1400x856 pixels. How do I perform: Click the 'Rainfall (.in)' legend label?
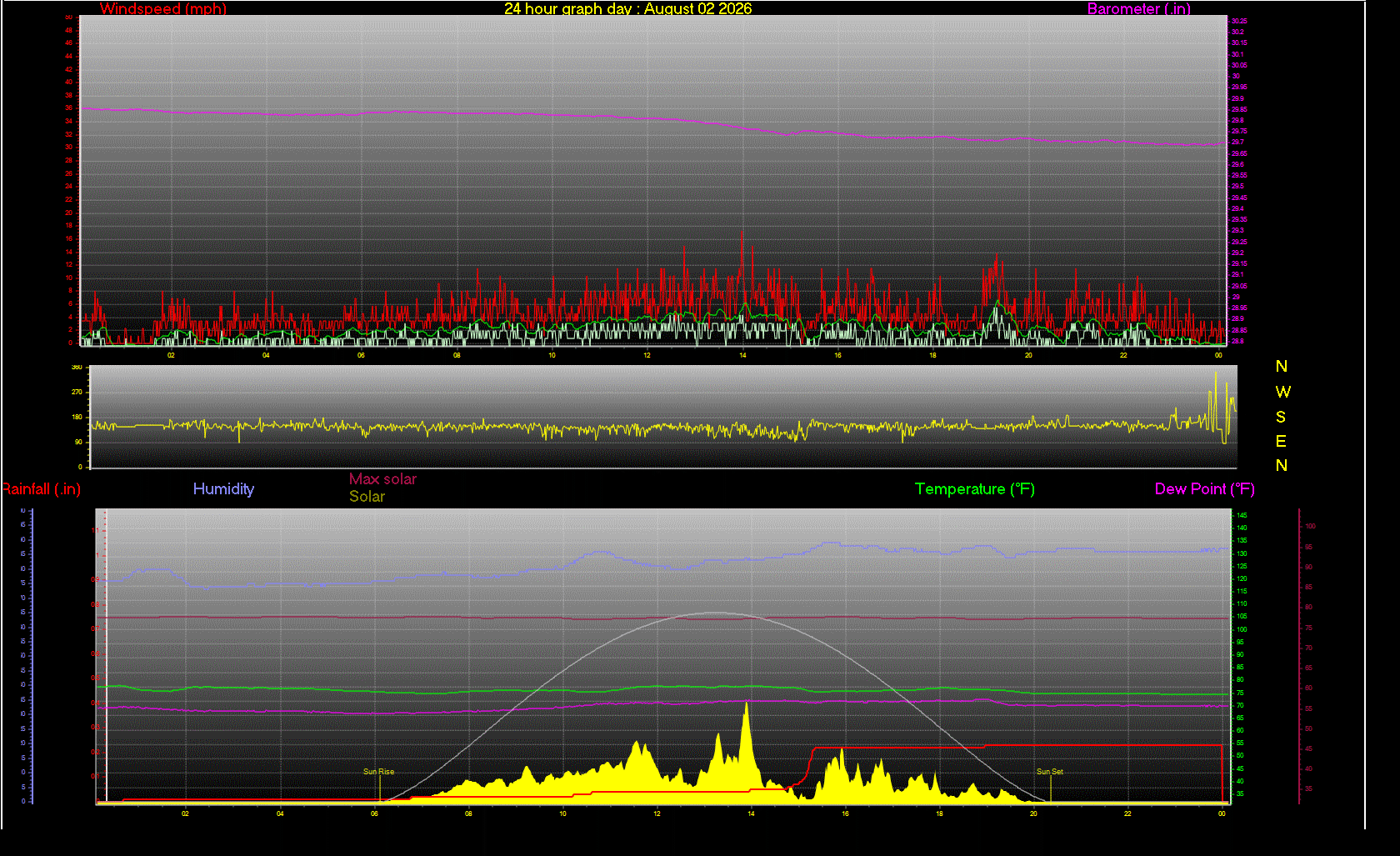(41, 489)
